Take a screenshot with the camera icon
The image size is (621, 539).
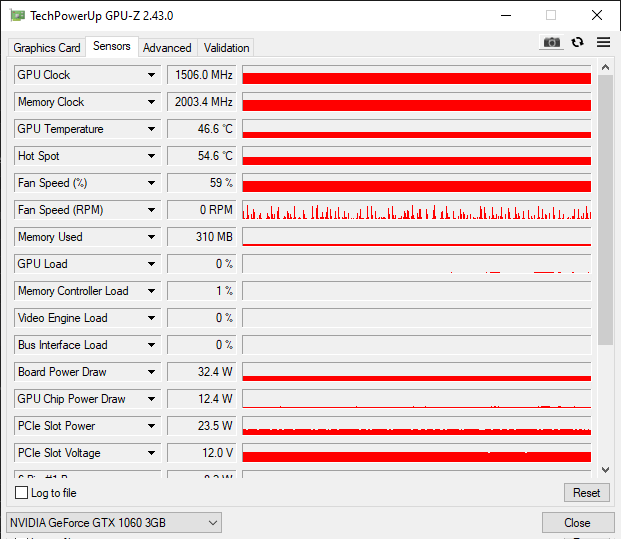(551, 42)
